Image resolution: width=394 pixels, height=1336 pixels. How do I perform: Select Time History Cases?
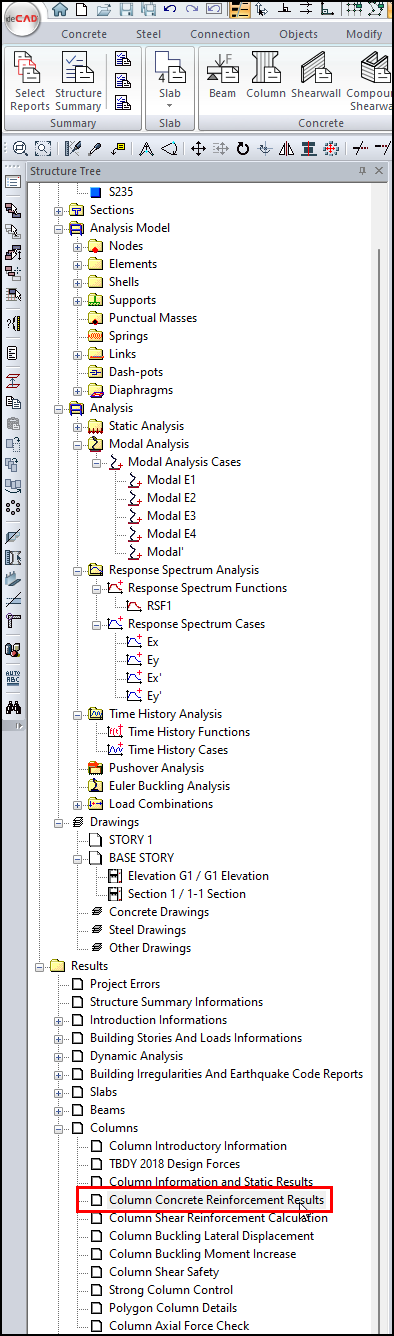coord(177,750)
